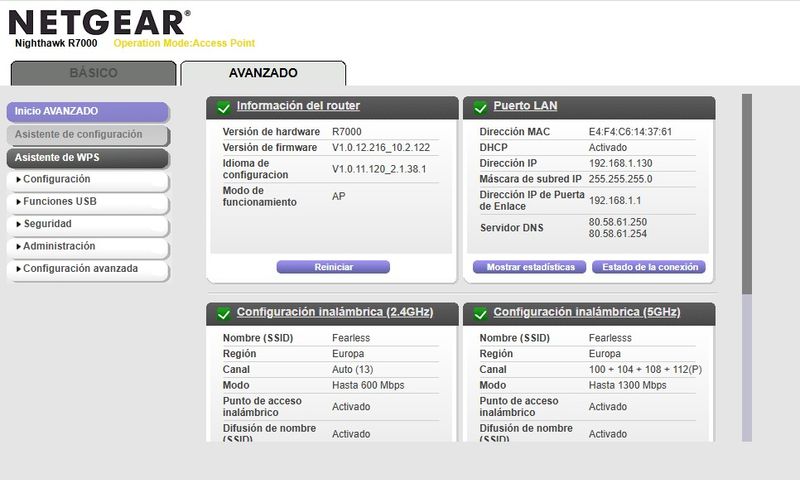This screenshot has height=480, width=800.
Task: Select DNS server 80.58.61.250
Action: [618, 222]
